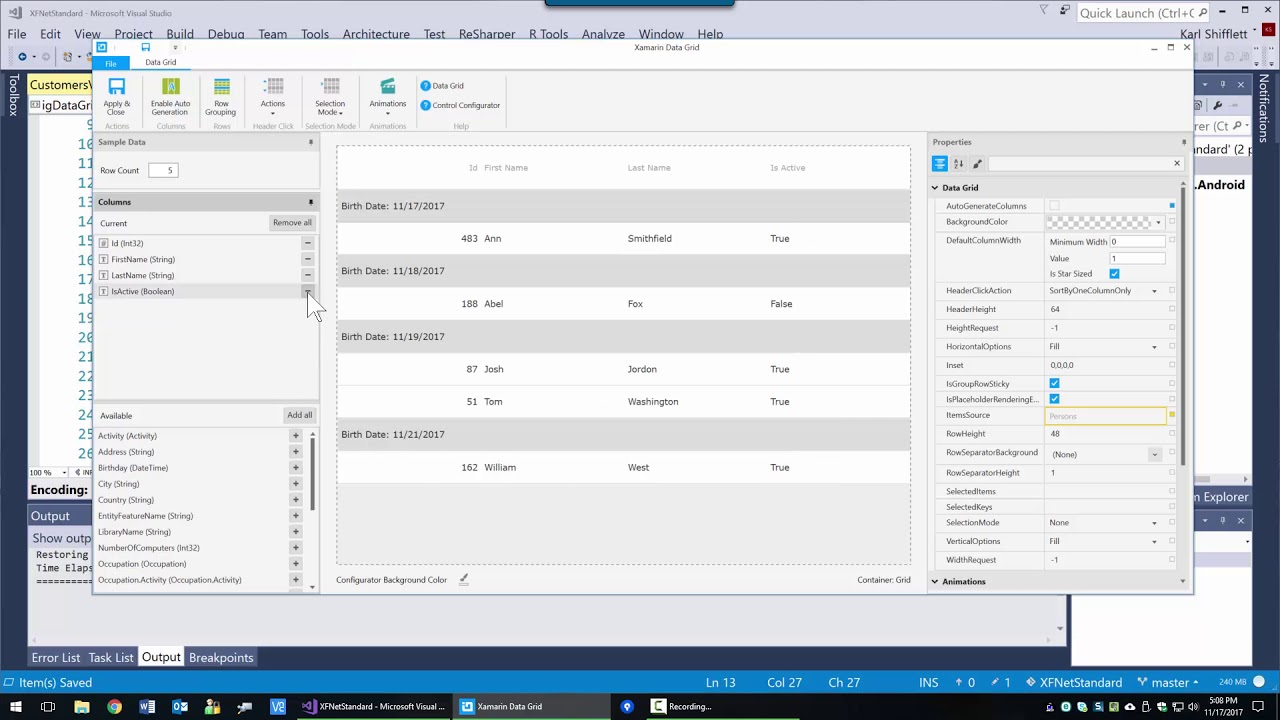Collapse the Data Grid property category
This screenshot has height=720, width=1280.
935,188
